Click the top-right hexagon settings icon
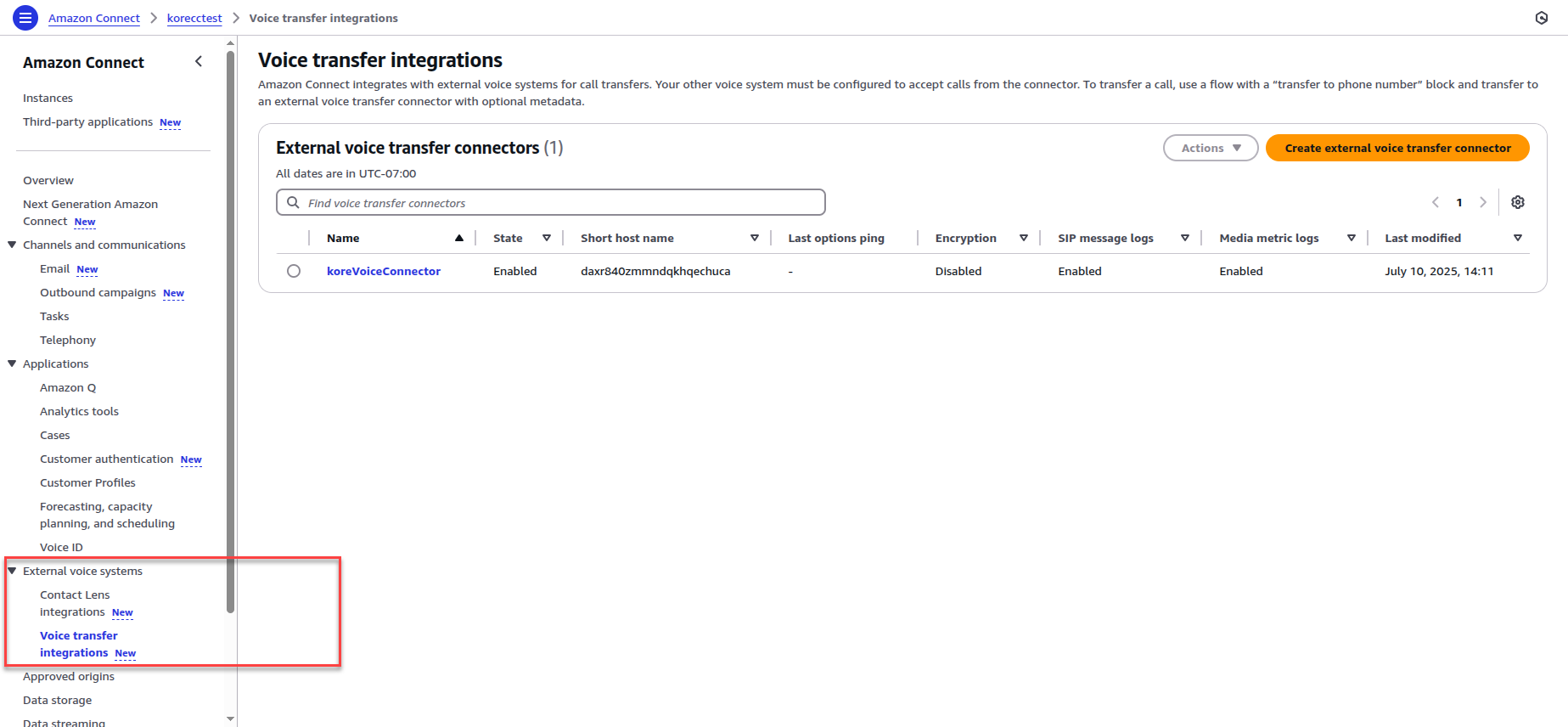Screen dimensions: 1568x727 pyautogui.click(x=1542, y=18)
